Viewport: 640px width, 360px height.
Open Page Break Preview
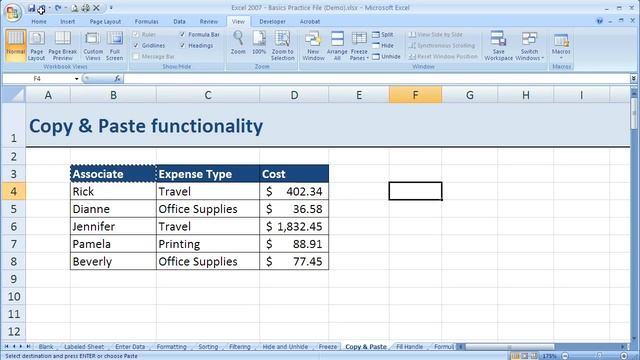pos(62,45)
